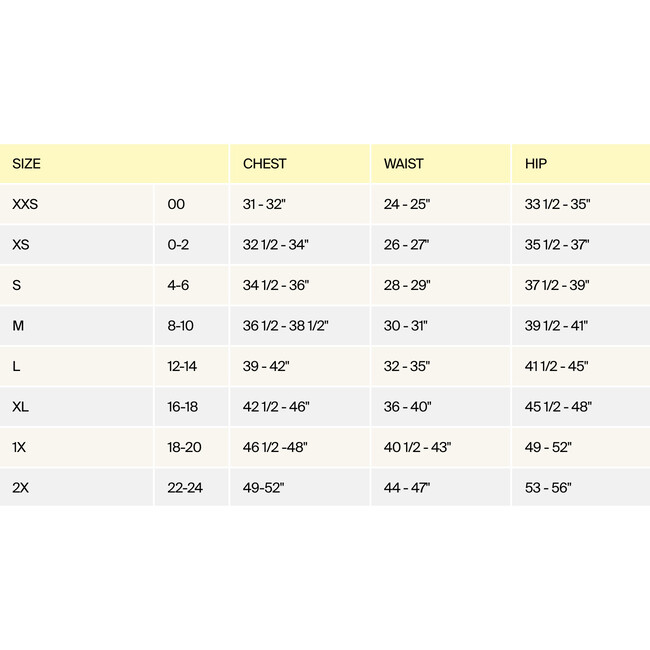
Task: Click the SIZE column header
Action: (x=27, y=164)
